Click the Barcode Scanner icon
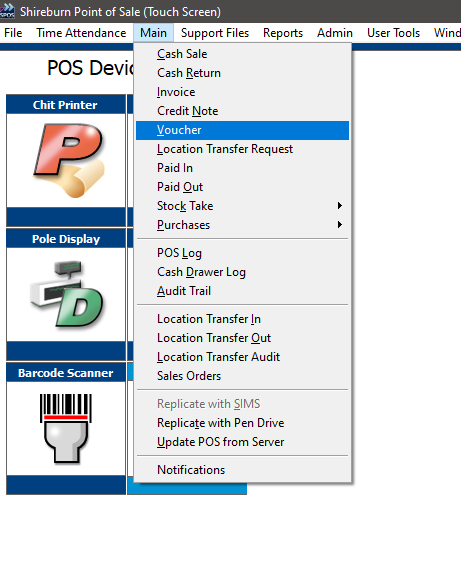461x578 pixels. (x=66, y=428)
